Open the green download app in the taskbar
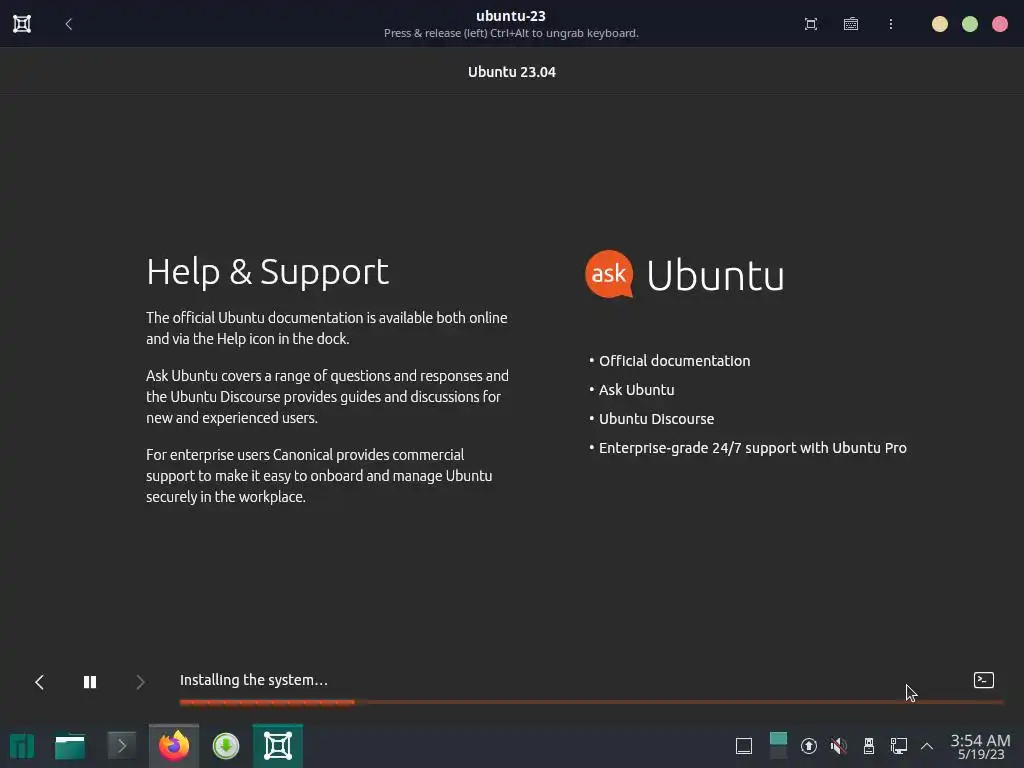 [226, 746]
